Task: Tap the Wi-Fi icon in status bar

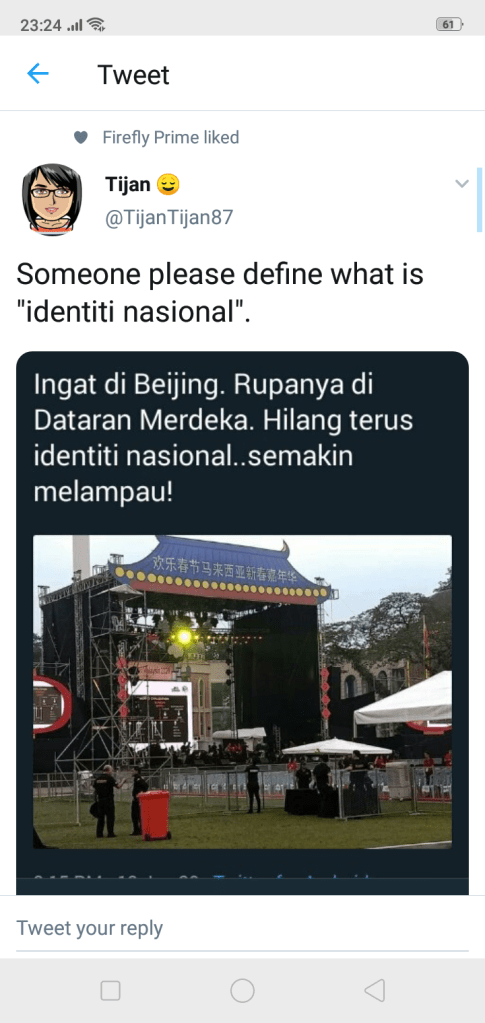Action: tap(97, 25)
